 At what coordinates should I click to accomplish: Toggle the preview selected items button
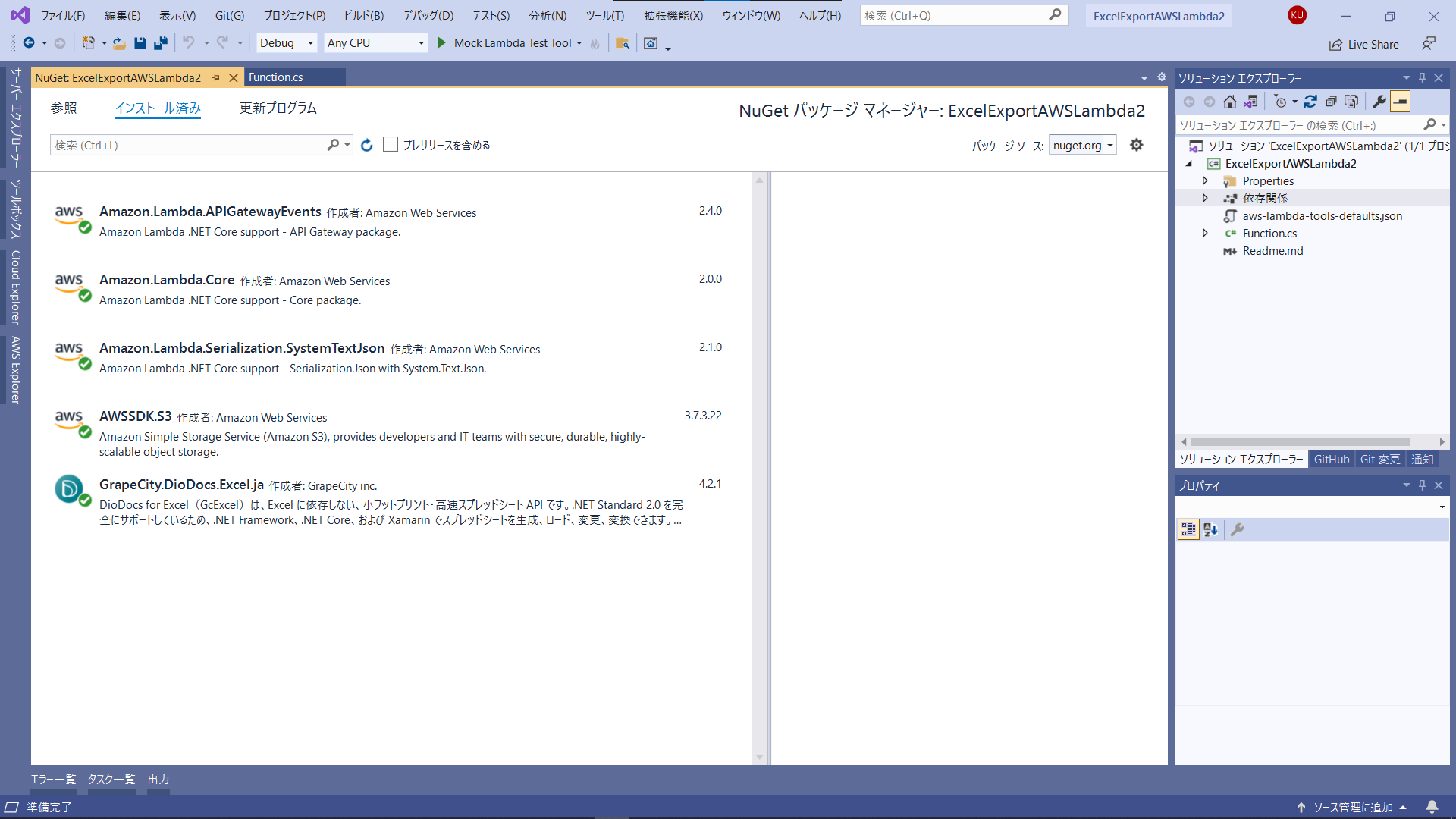(x=1400, y=102)
